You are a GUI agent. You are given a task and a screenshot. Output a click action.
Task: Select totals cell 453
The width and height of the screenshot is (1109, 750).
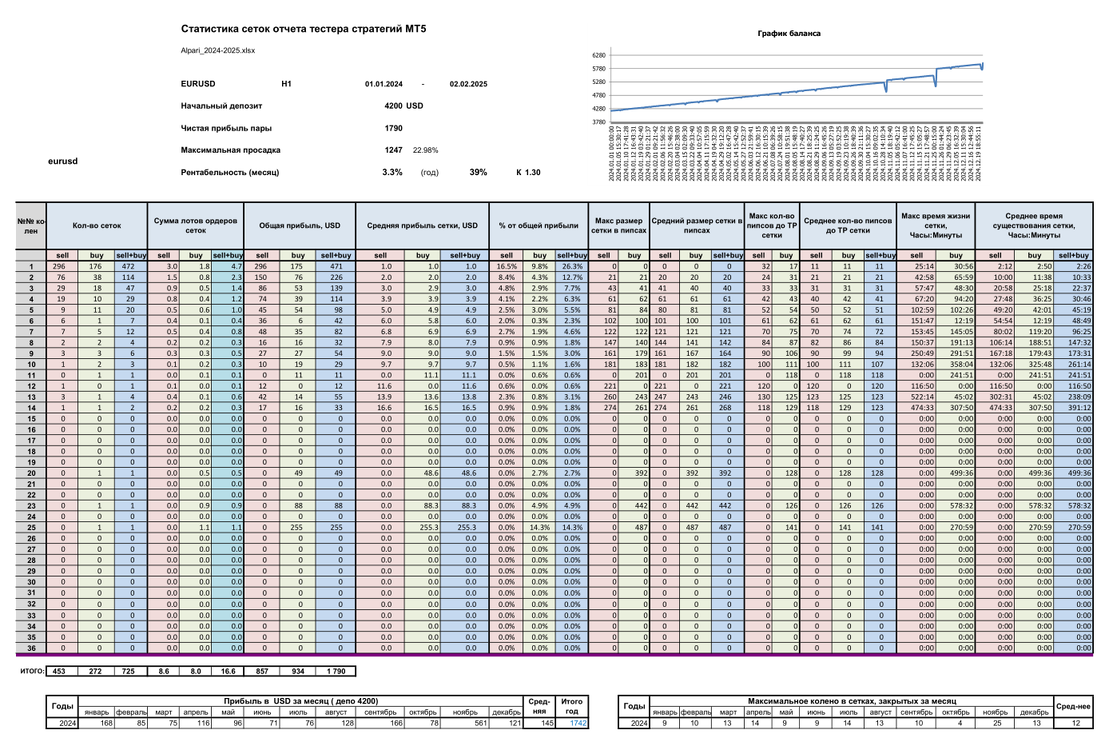click(x=62, y=671)
